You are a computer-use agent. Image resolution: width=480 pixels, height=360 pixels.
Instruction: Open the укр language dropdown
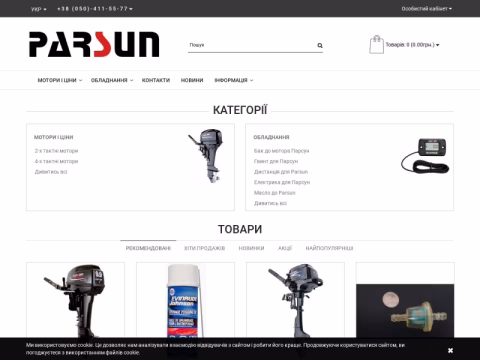(38, 9)
